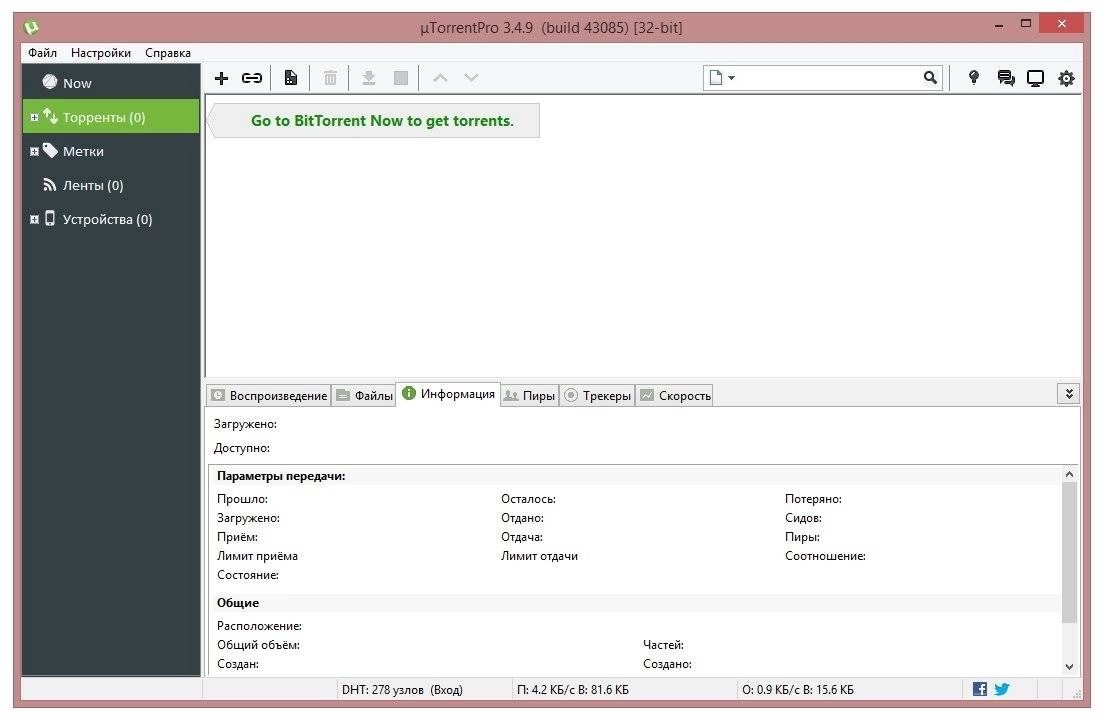The image size is (1108, 727).
Task: Switch to the Информация tab
Action: 448,394
